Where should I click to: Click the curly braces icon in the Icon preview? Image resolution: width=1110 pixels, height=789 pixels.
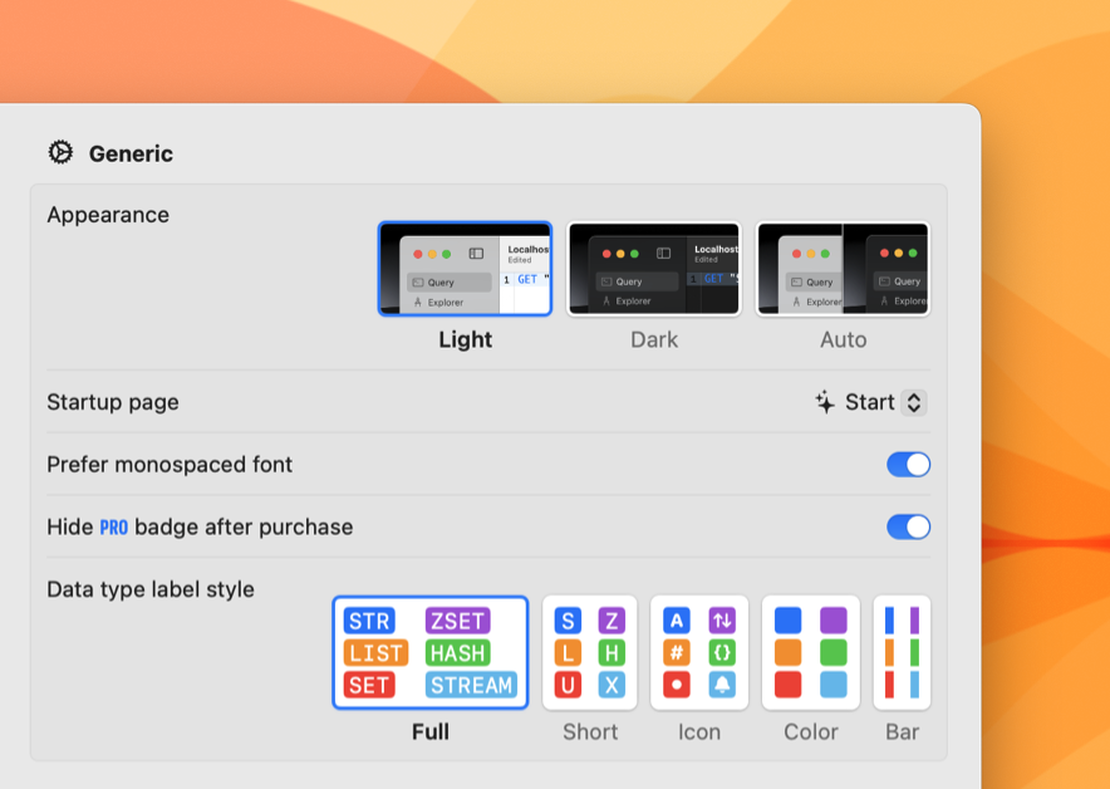click(722, 653)
